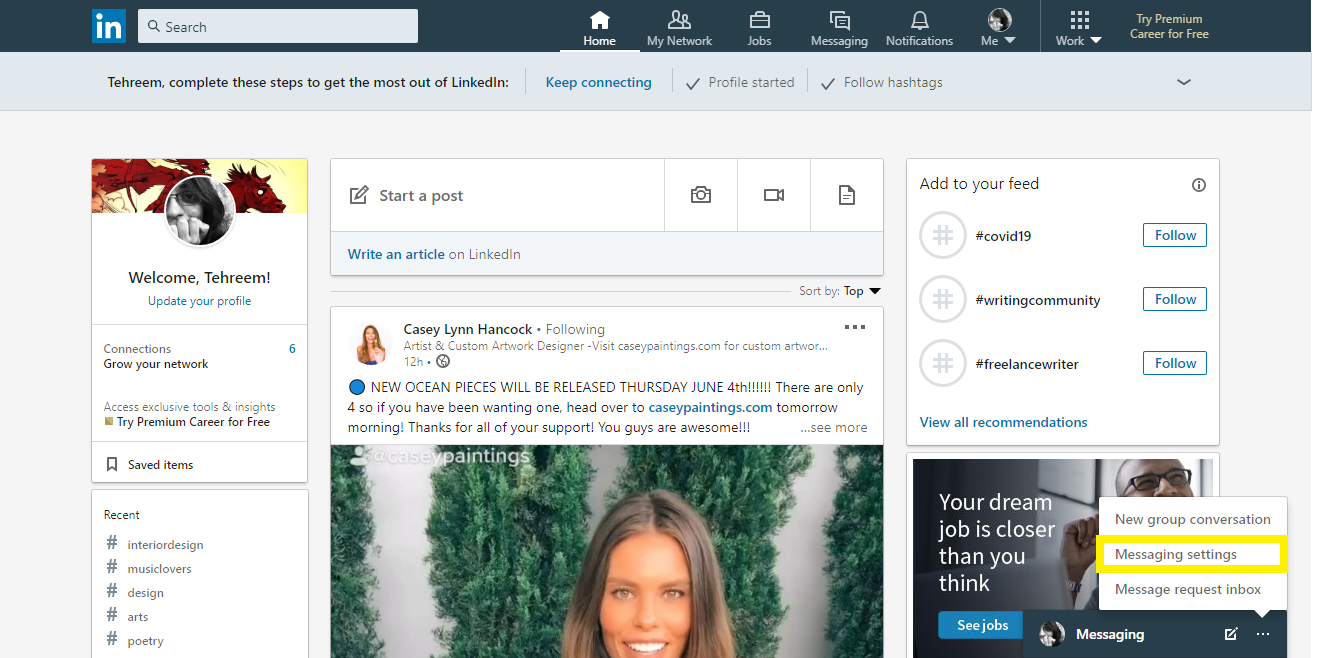Focus the Search field
Screen dimensions: 1326x658
[278, 26]
